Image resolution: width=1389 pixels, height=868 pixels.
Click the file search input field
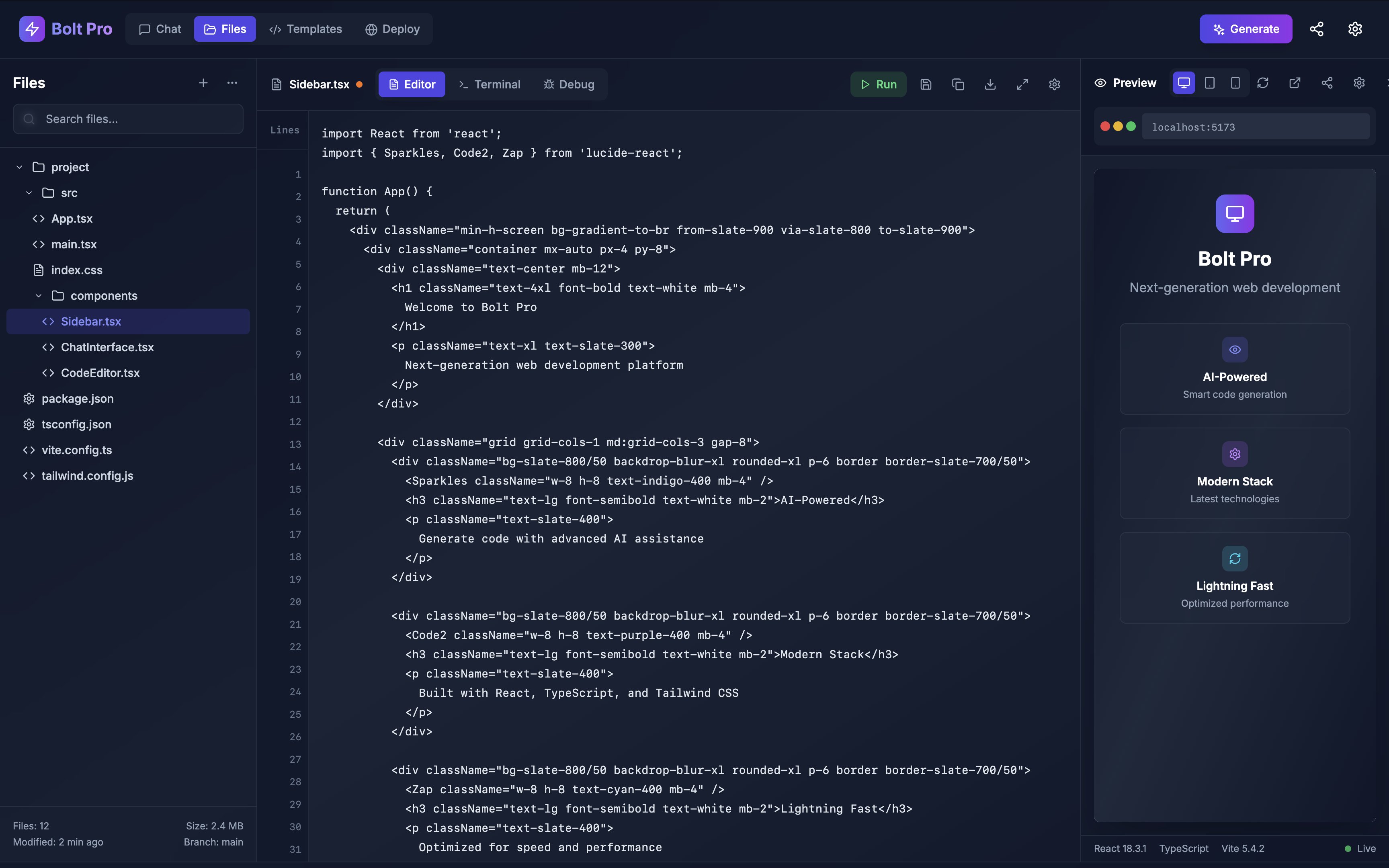pyautogui.click(x=127, y=119)
